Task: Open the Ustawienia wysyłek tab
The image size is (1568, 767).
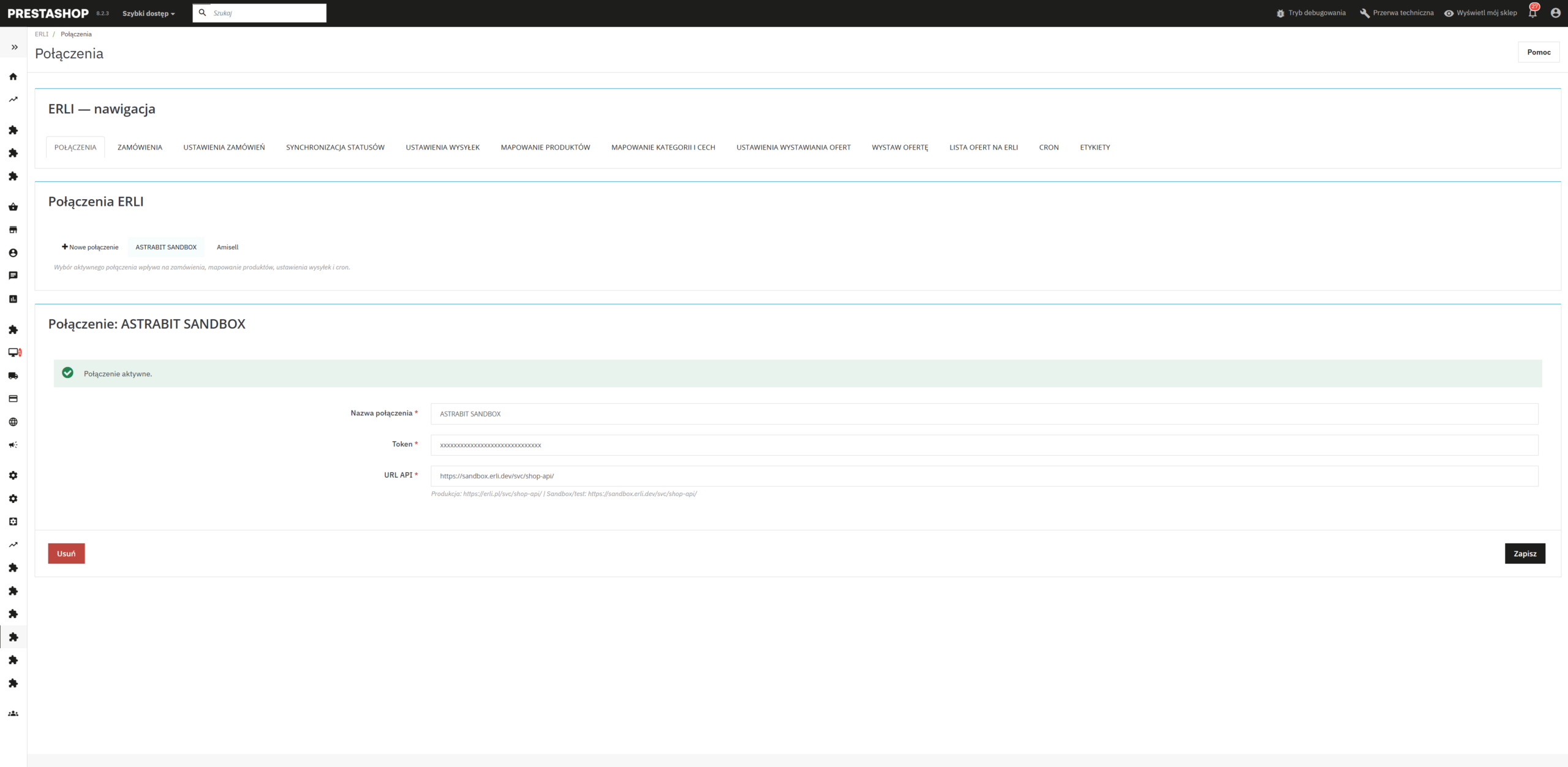Action: (x=443, y=147)
